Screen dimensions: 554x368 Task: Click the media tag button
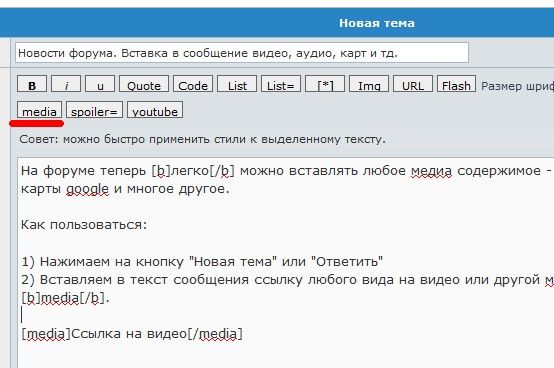pyautogui.click(x=40, y=110)
